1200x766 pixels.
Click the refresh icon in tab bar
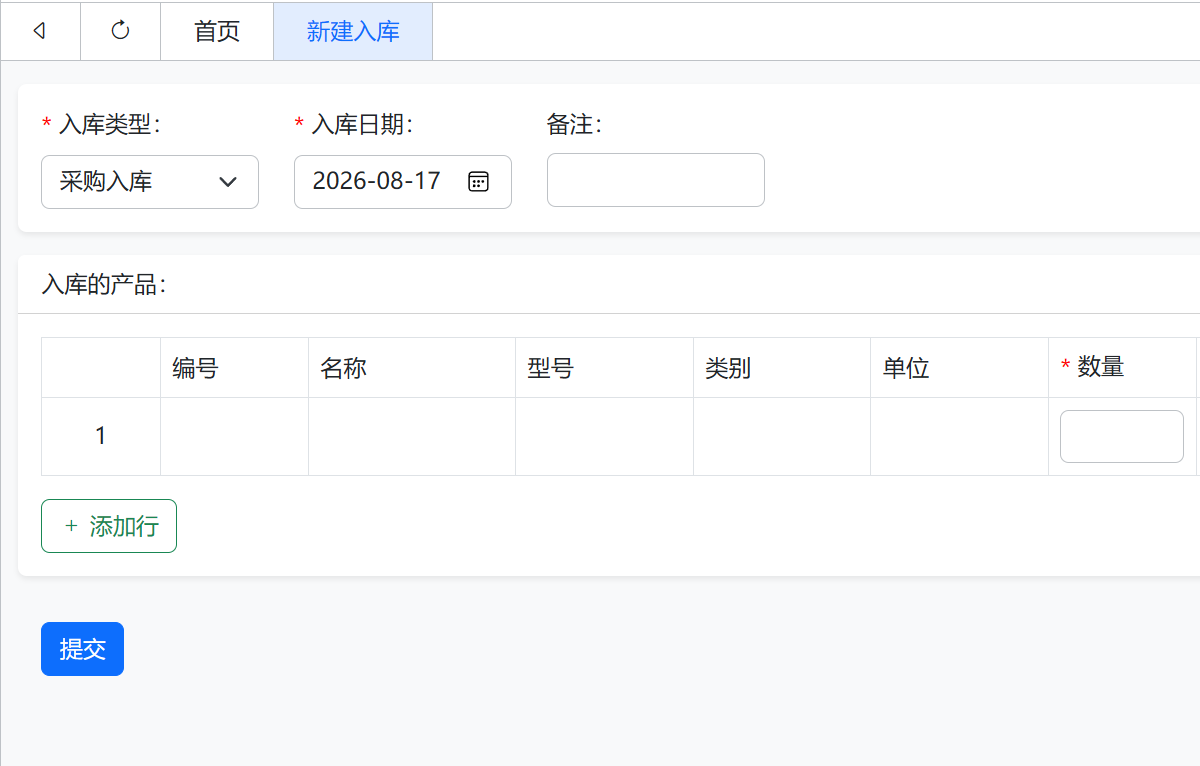pyautogui.click(x=120, y=31)
